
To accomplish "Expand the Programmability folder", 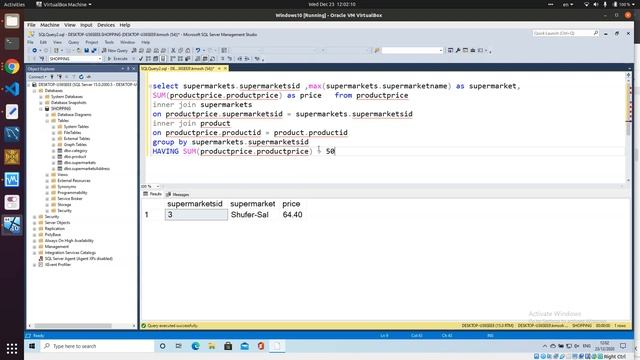I will click(x=47, y=193).
